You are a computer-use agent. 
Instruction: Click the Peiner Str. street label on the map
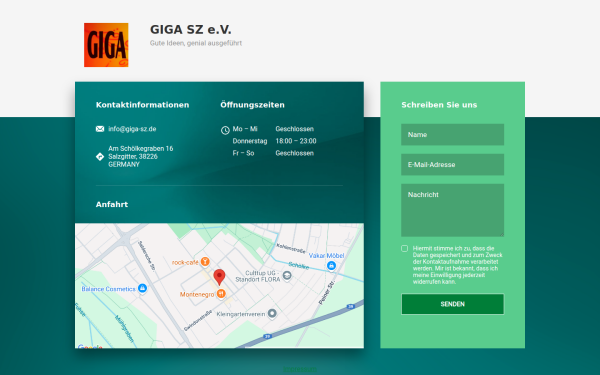(327, 292)
